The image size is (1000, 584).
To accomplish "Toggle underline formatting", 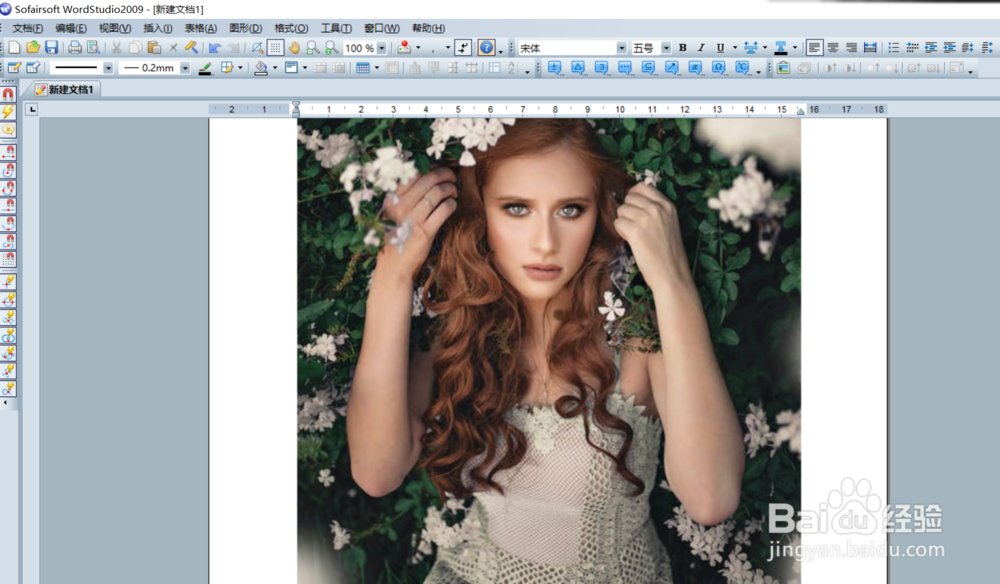I will [x=720, y=48].
